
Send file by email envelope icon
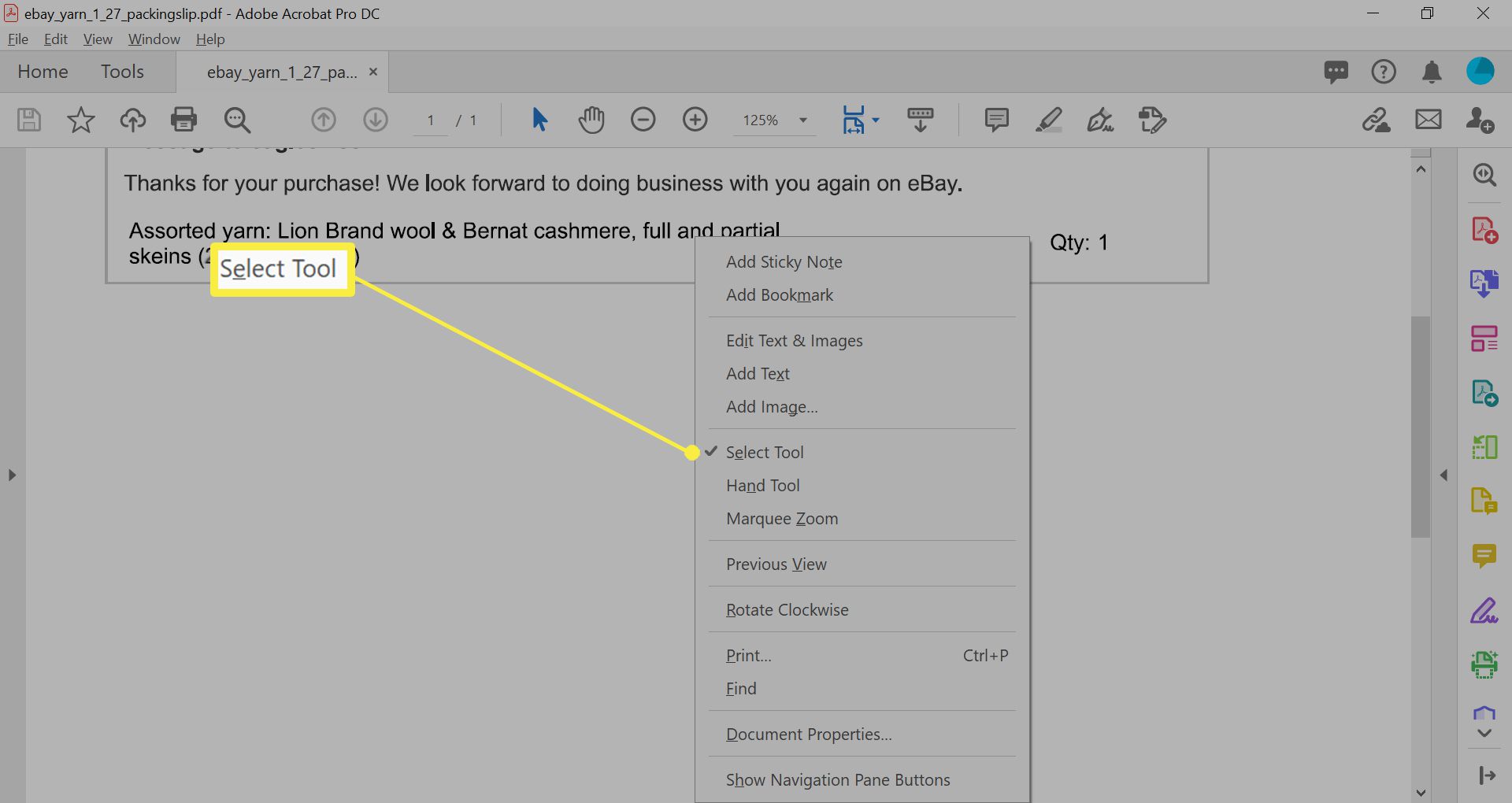point(1428,120)
